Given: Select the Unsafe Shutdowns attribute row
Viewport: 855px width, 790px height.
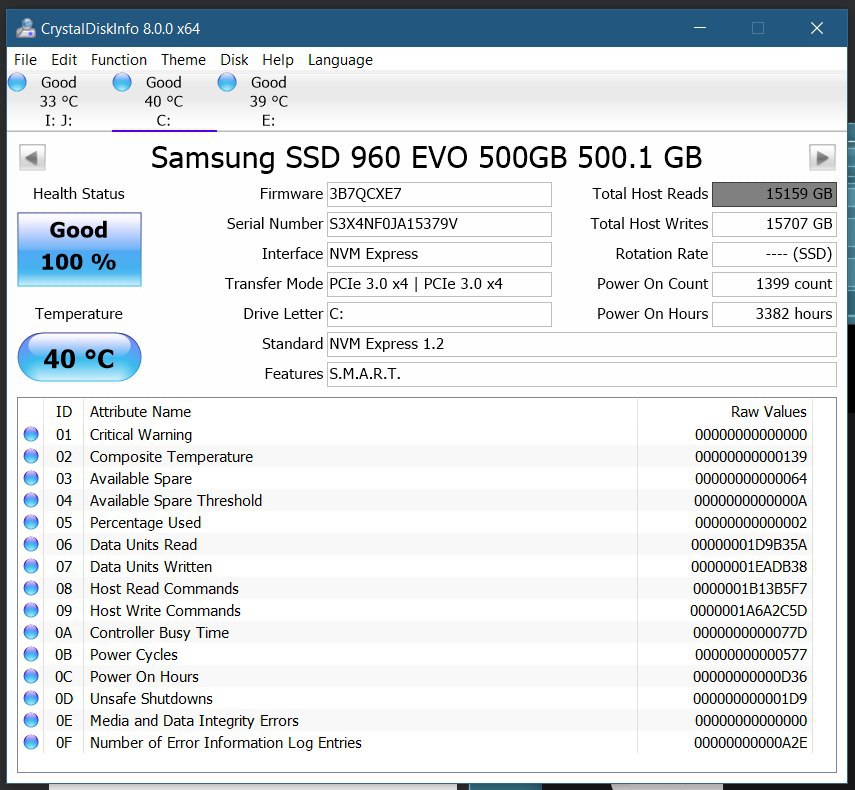Looking at the screenshot, I should pos(416,698).
